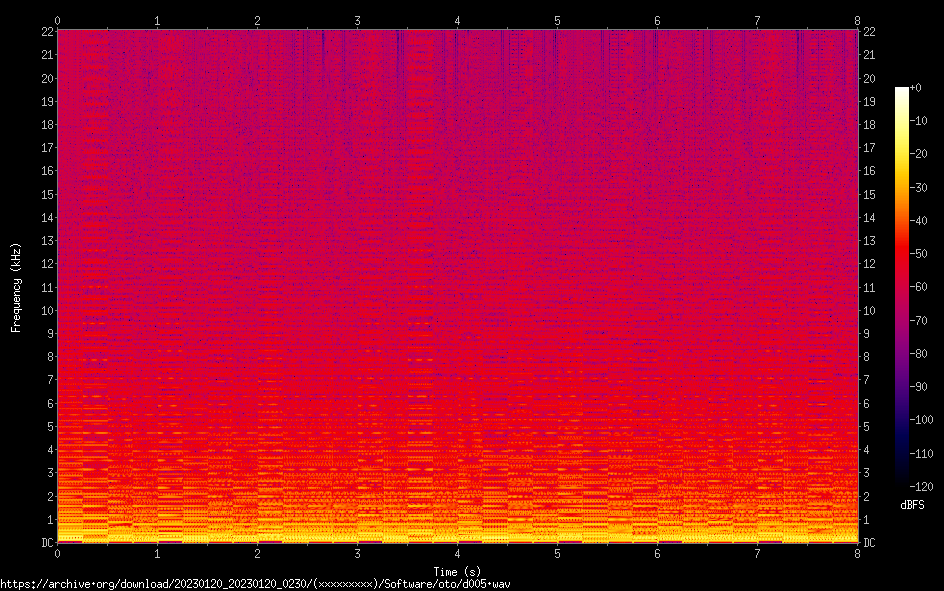The image size is (944, 591).
Task: Click the '+0' label on the dBFS scale
Action: [x=922, y=89]
